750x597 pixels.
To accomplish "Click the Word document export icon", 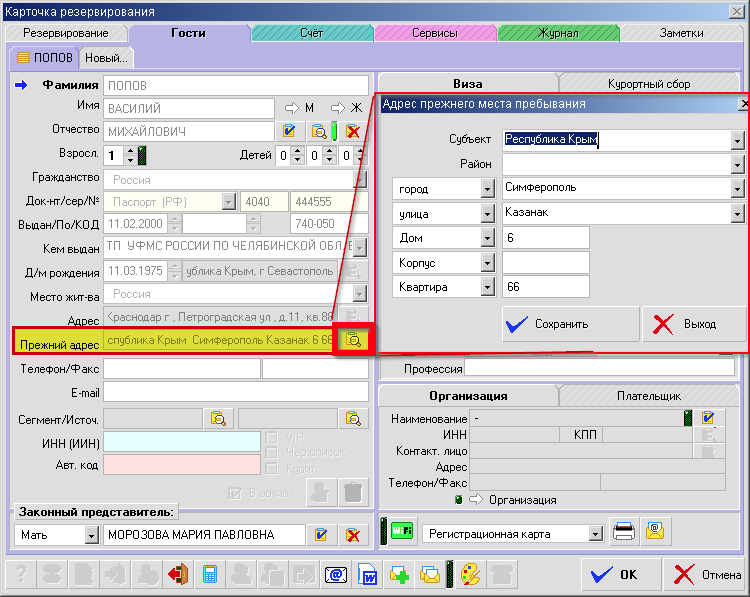I will 369,575.
